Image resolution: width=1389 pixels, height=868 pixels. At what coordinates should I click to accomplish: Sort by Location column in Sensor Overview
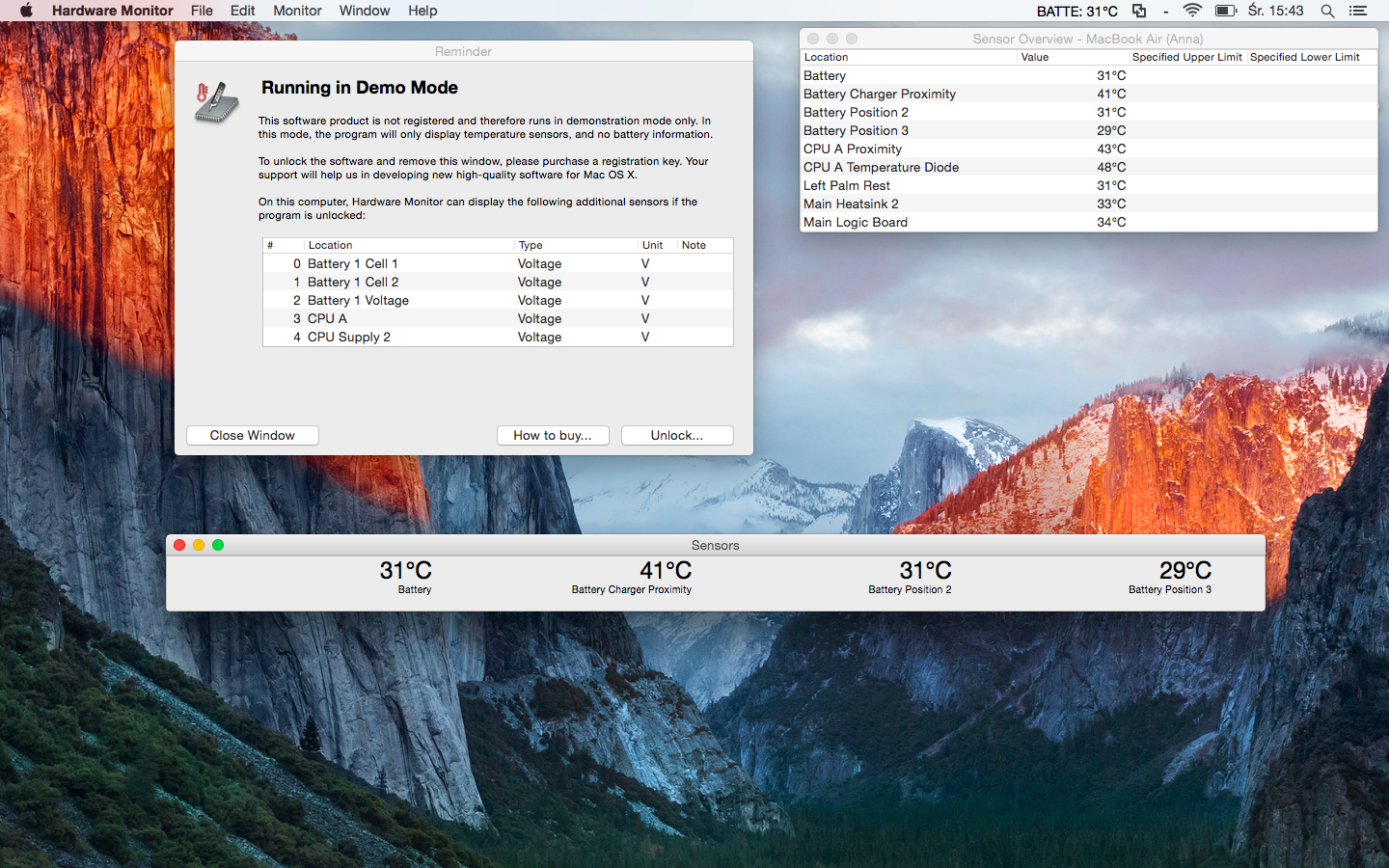coord(908,57)
